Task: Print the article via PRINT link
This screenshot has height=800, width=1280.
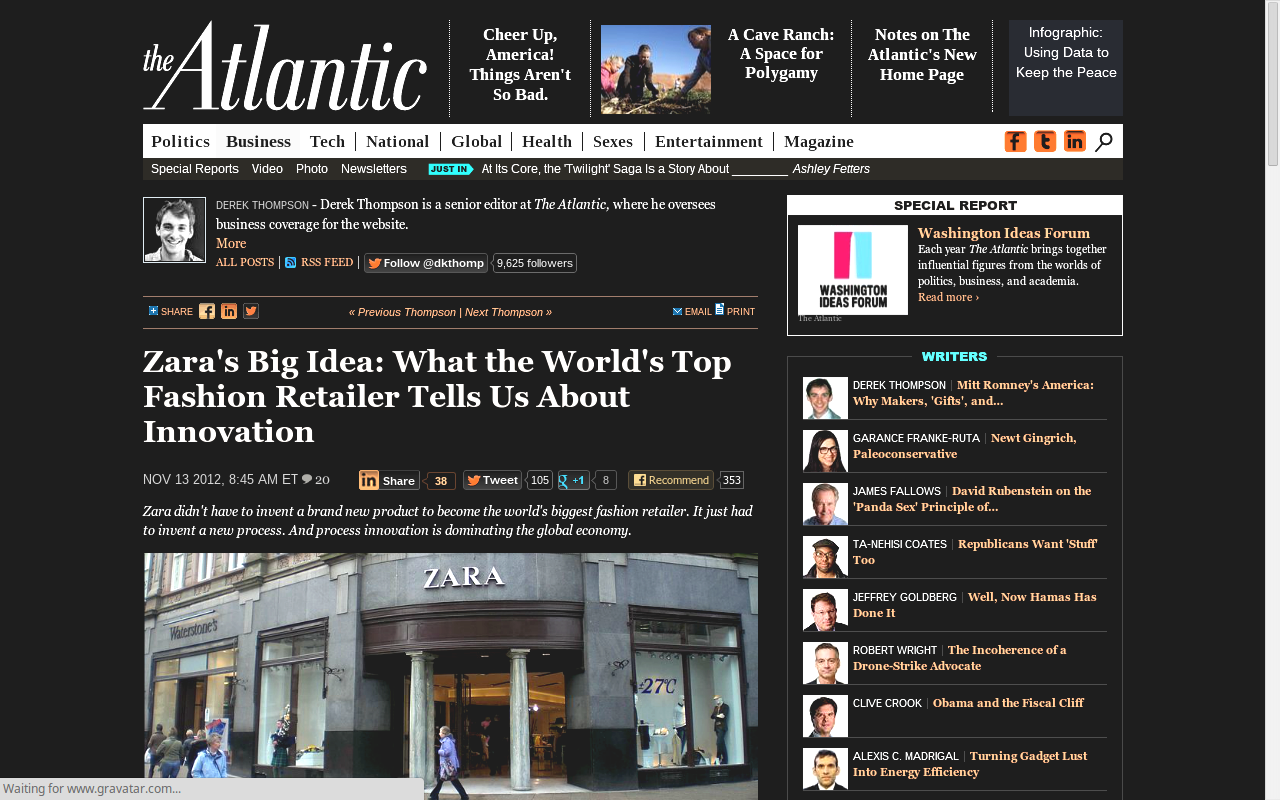Action: pyautogui.click(x=735, y=311)
